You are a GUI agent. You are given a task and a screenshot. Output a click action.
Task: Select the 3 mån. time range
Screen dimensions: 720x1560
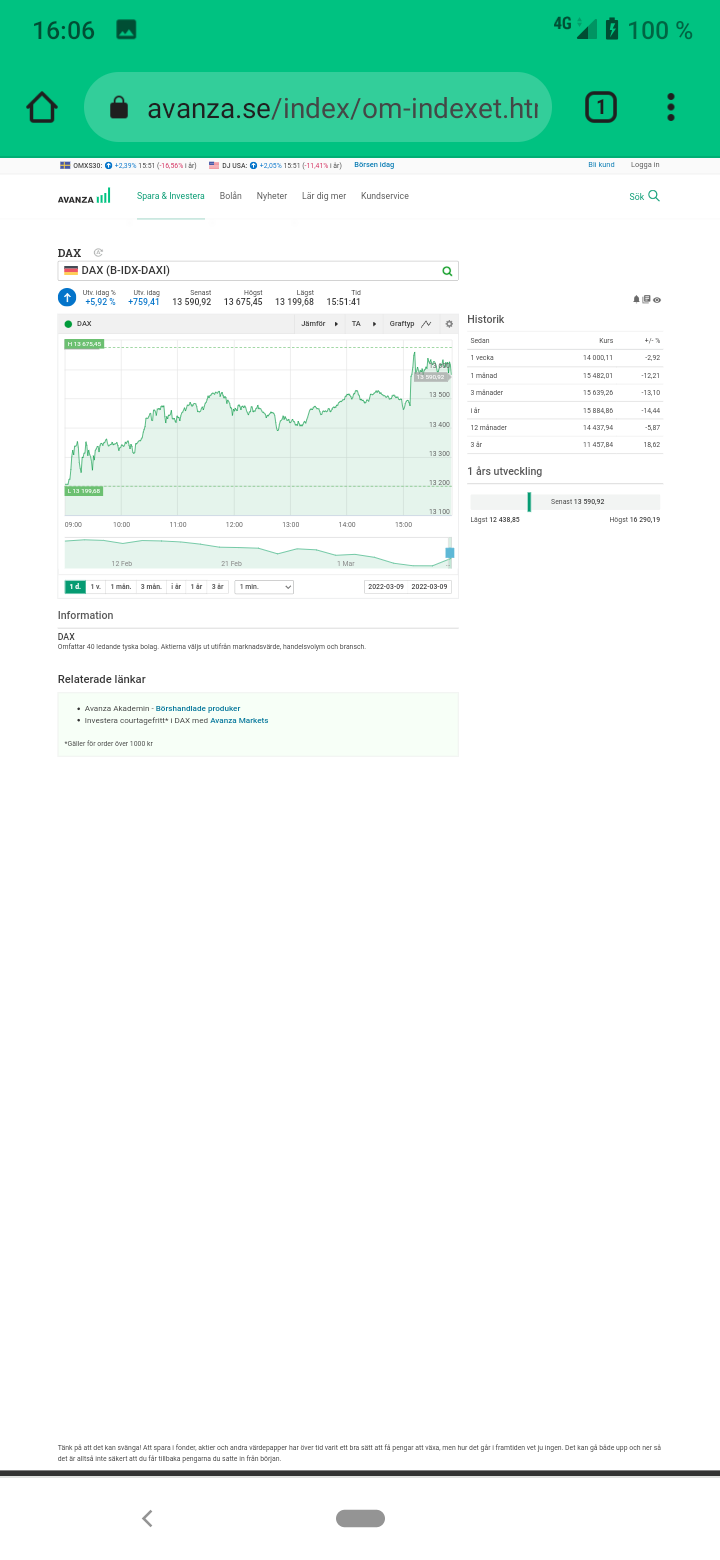point(151,587)
